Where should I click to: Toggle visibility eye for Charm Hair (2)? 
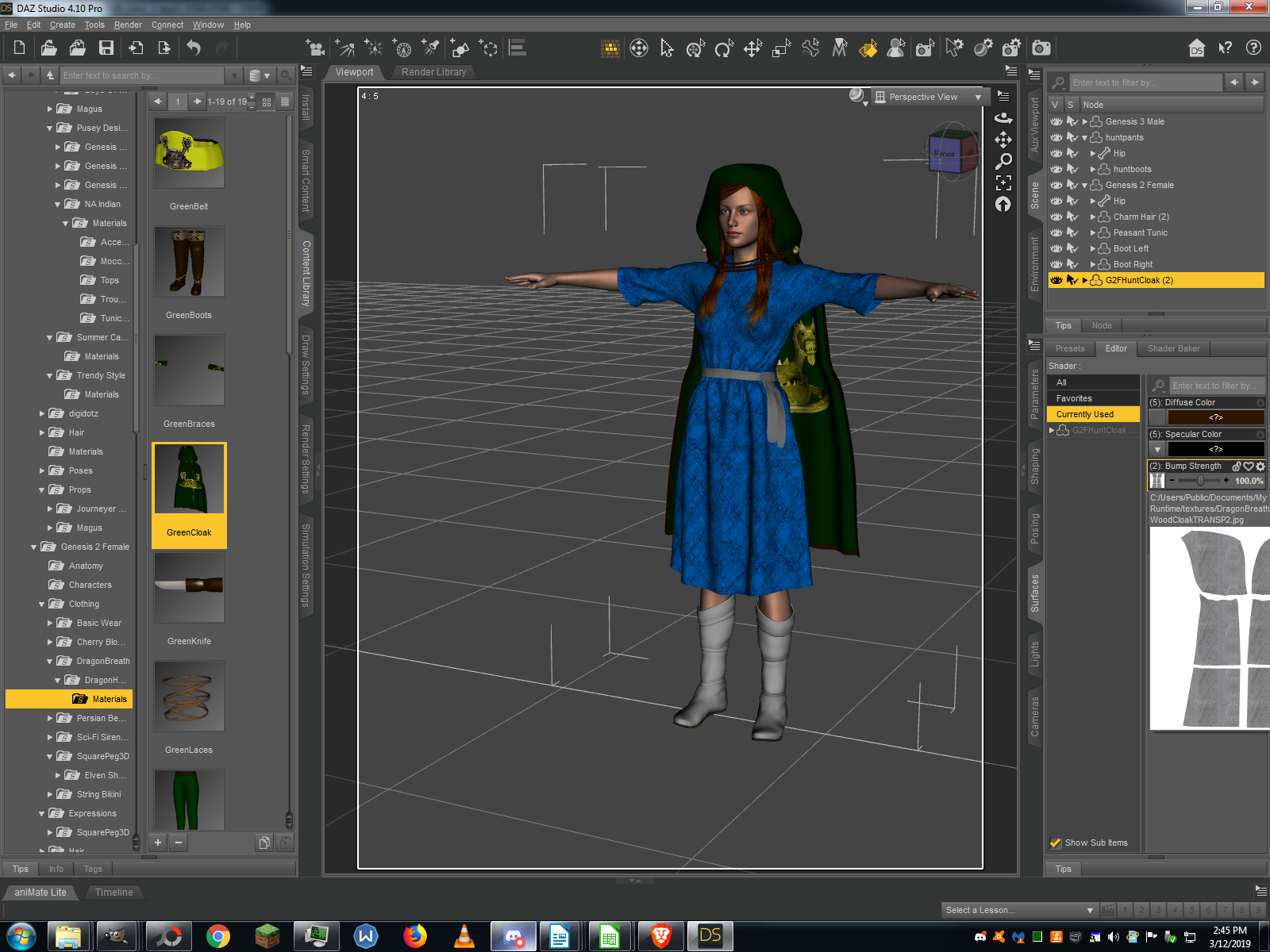[x=1056, y=217]
